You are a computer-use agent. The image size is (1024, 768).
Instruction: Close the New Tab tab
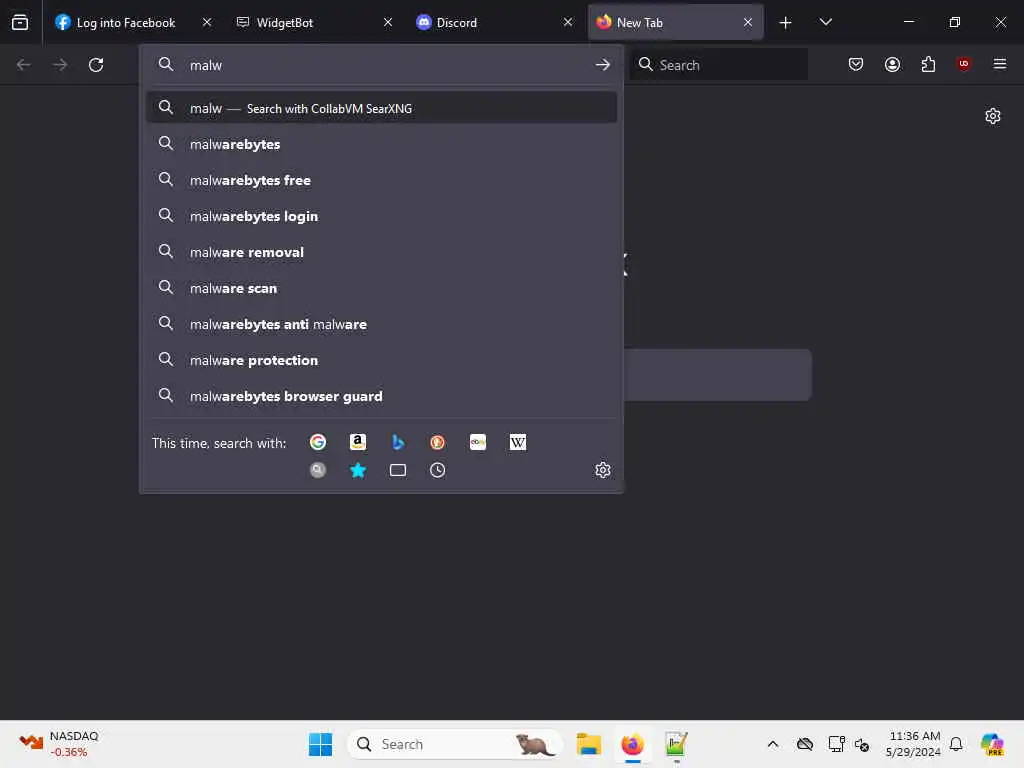[x=748, y=22]
